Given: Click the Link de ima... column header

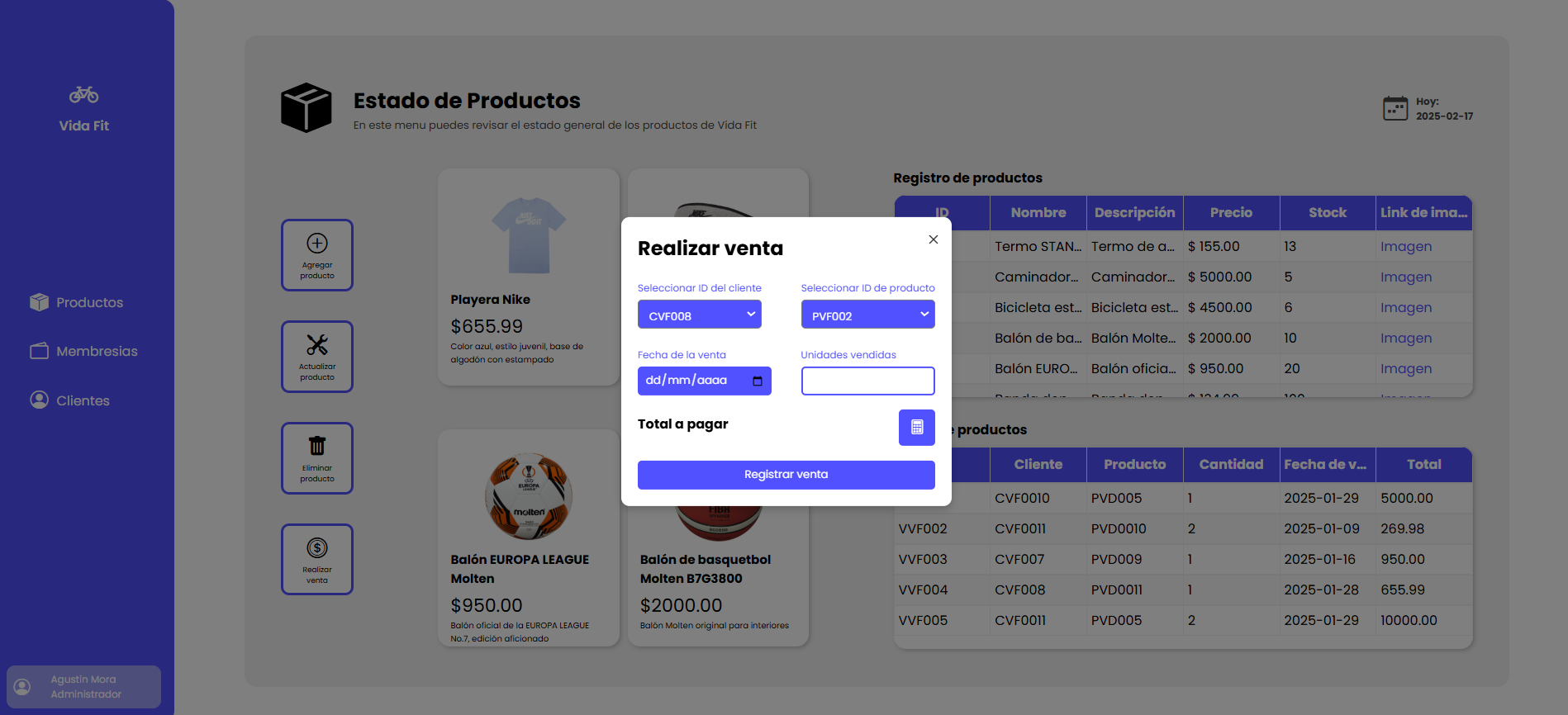Looking at the screenshot, I should coord(1424,213).
